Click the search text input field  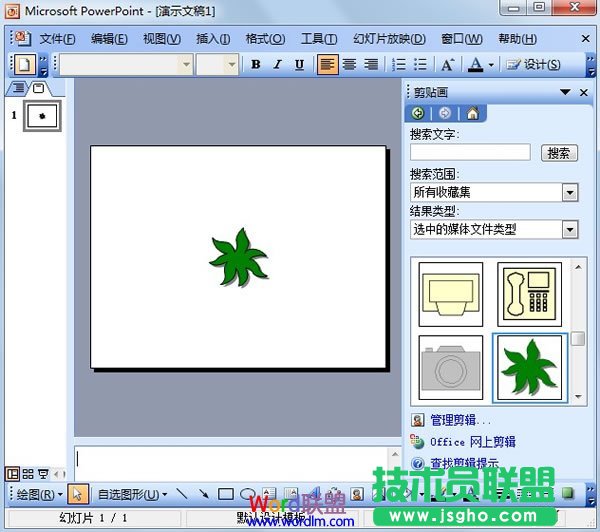pos(470,152)
